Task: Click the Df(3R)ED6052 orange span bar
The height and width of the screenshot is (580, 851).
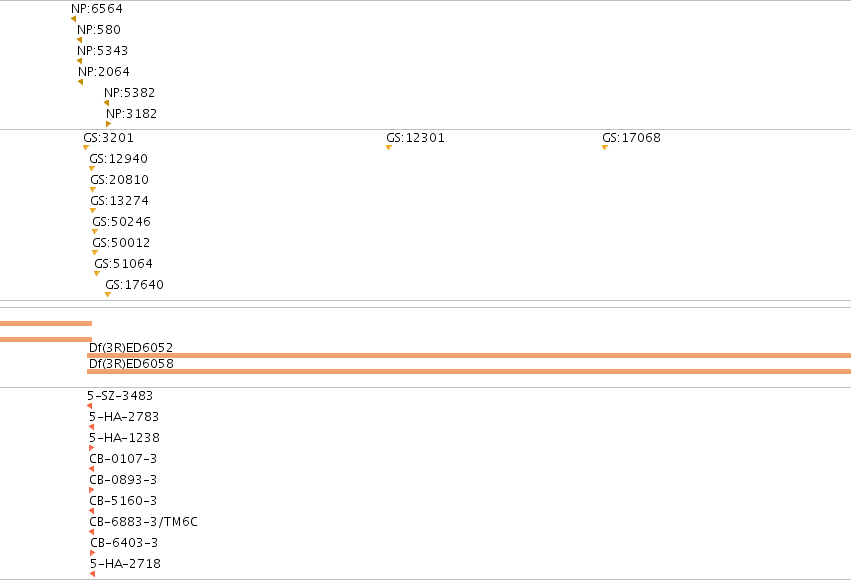Action: click(469, 355)
